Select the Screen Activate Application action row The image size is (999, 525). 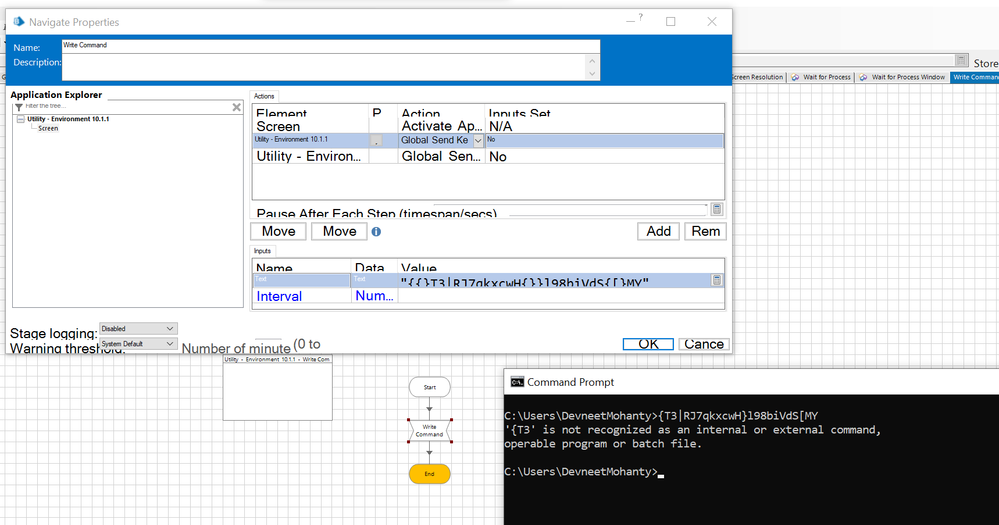488,126
